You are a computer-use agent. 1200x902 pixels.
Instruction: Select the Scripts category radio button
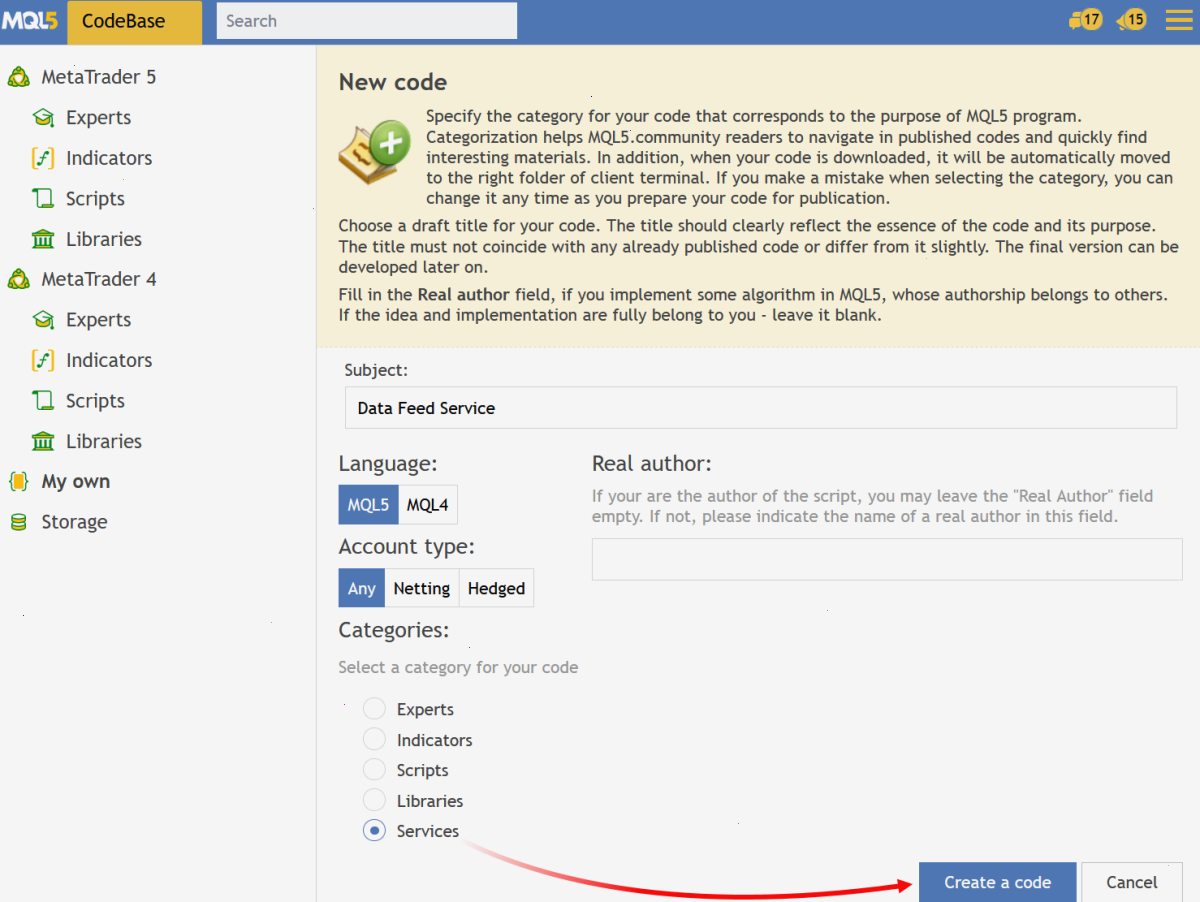(374, 770)
